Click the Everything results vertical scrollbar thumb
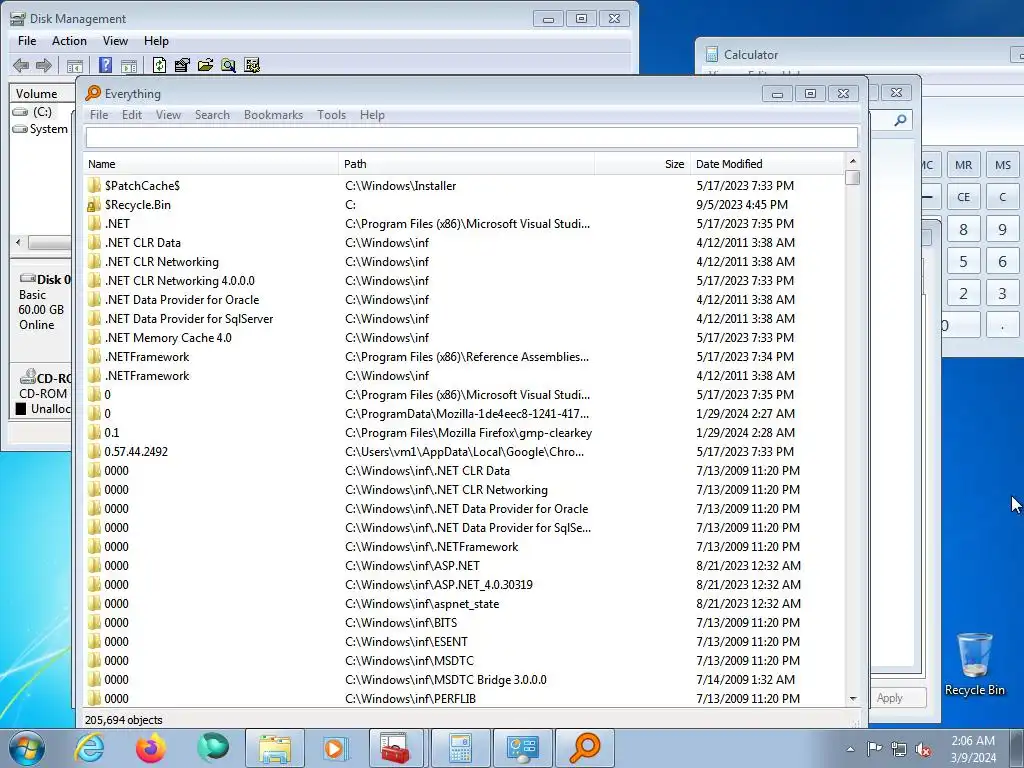This screenshot has height=768, width=1024. 852,178
